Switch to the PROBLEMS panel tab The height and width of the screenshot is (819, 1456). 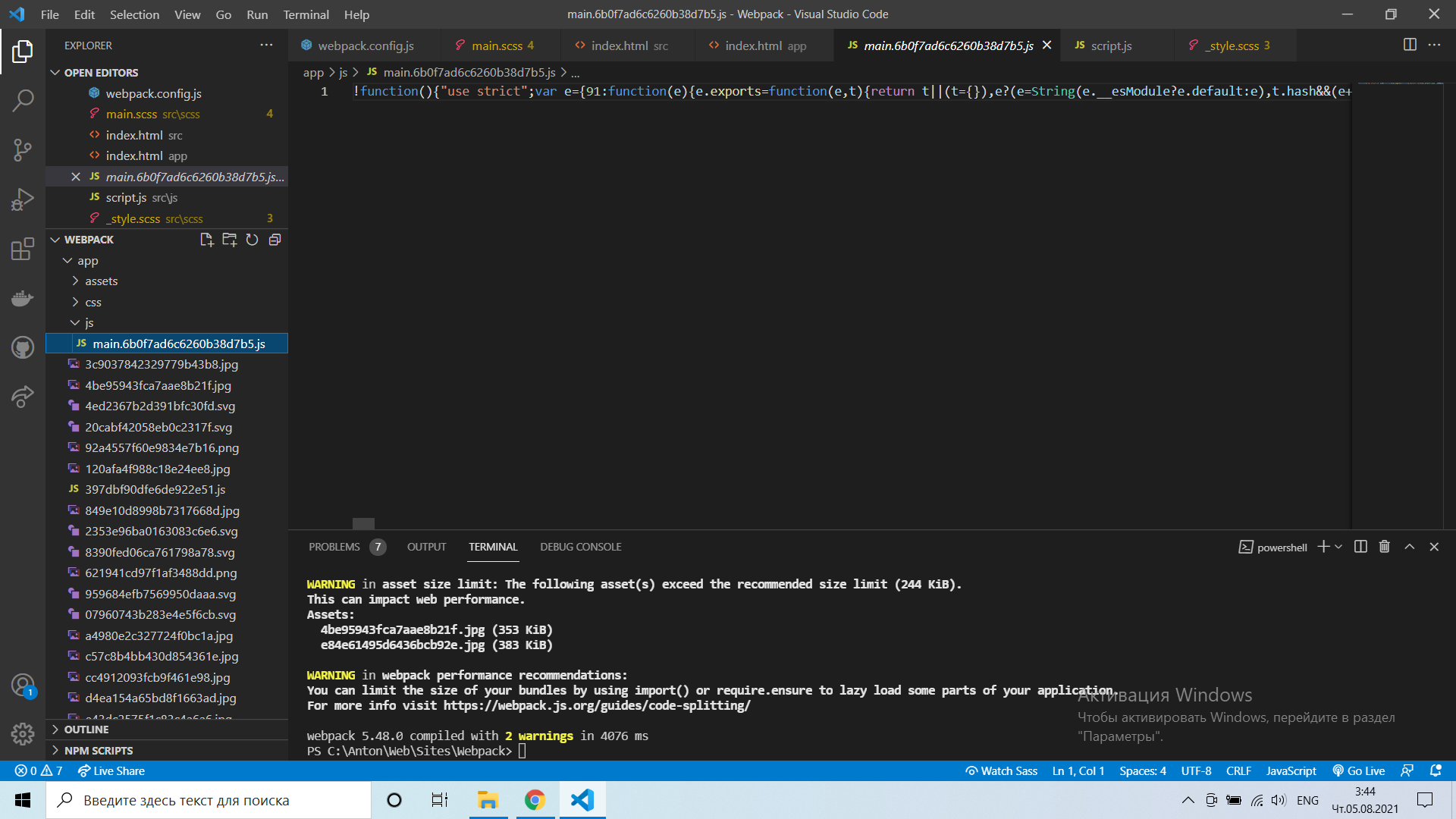tap(347, 547)
